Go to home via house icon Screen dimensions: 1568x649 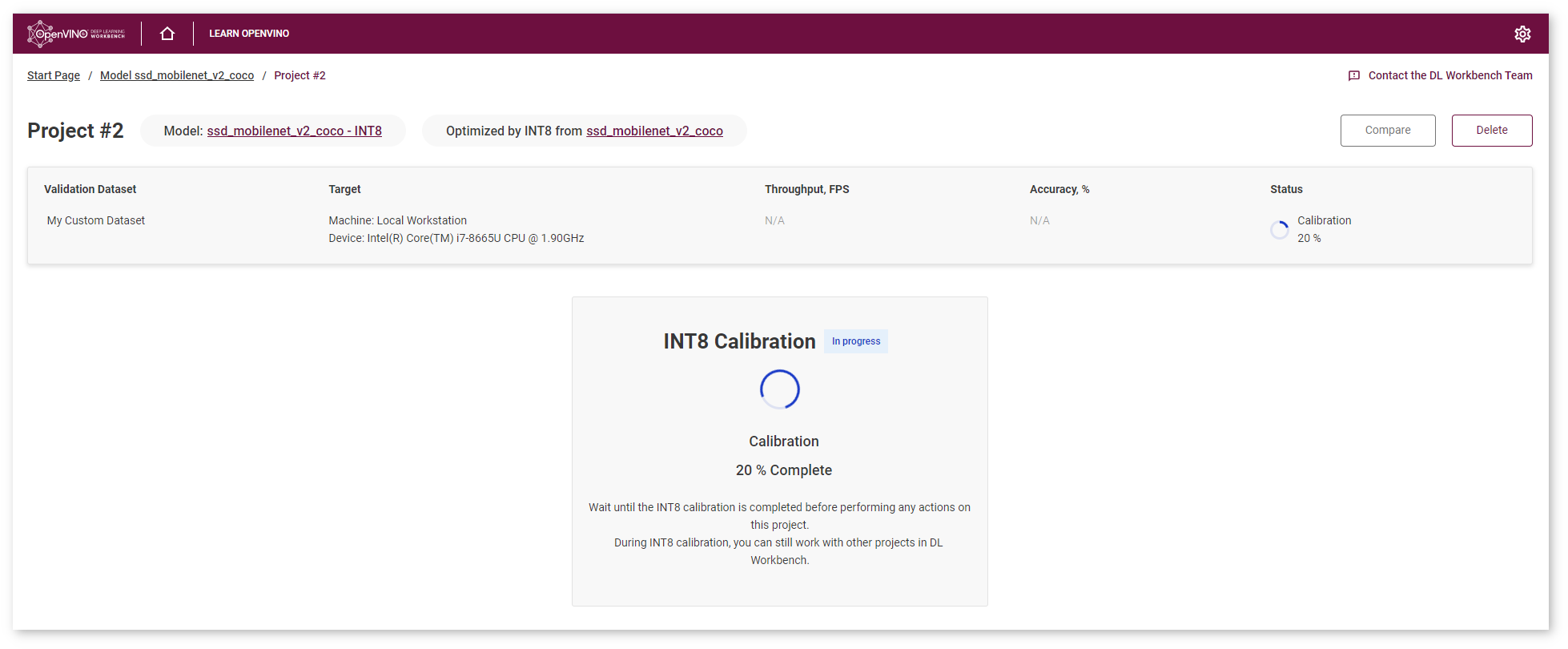[167, 34]
